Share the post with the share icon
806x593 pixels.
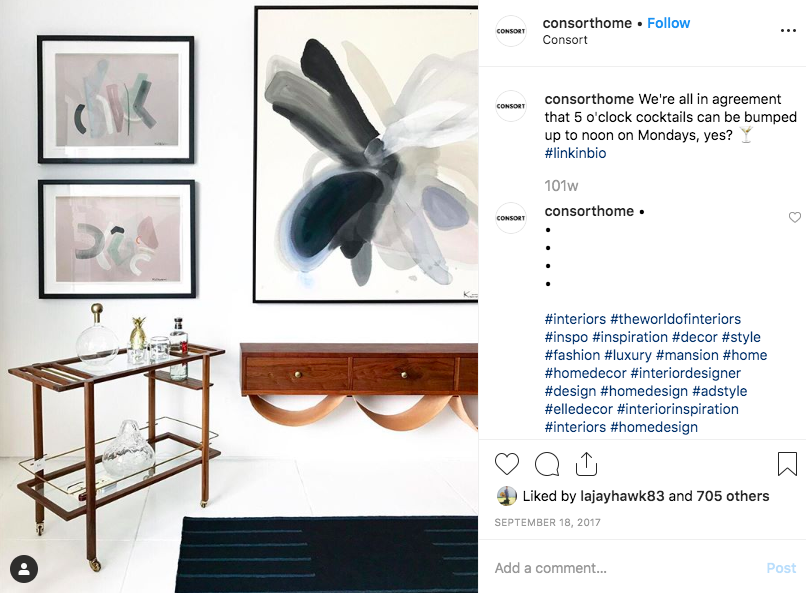click(x=586, y=464)
